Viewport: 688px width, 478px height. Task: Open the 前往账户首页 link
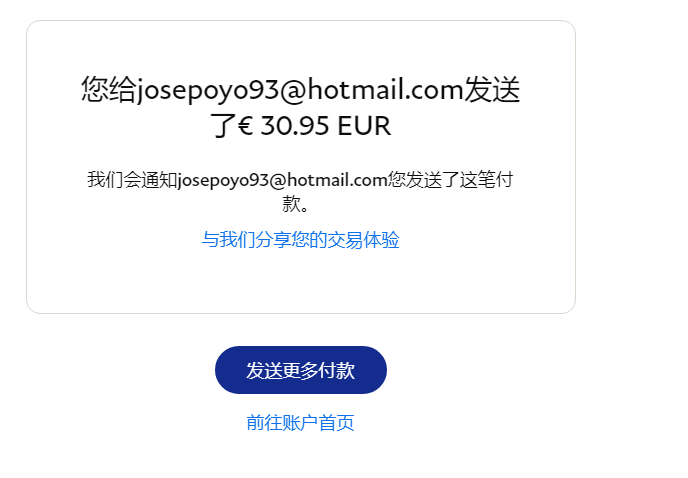(x=300, y=423)
